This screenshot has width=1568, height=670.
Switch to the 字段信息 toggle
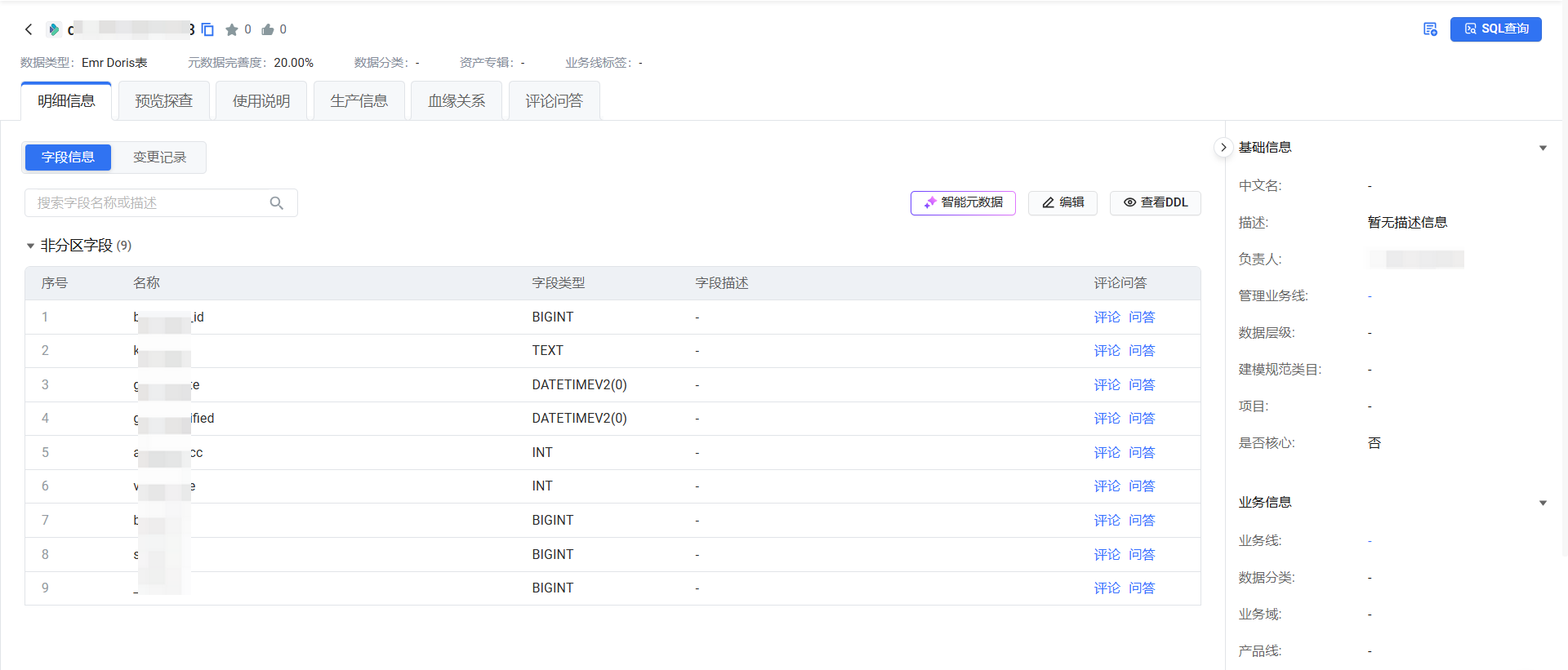(x=68, y=158)
